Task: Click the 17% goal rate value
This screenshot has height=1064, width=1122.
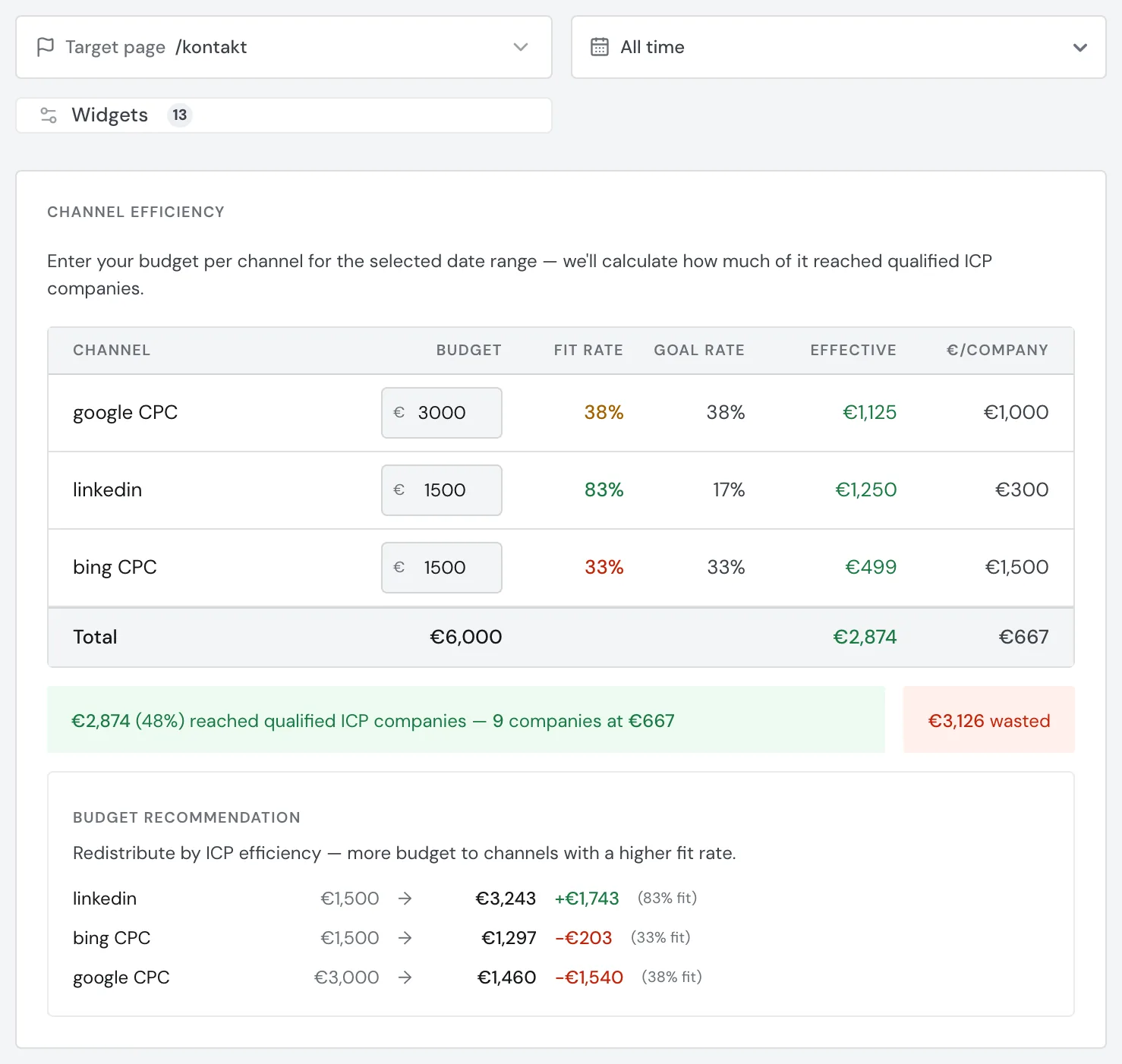Action: tap(729, 490)
